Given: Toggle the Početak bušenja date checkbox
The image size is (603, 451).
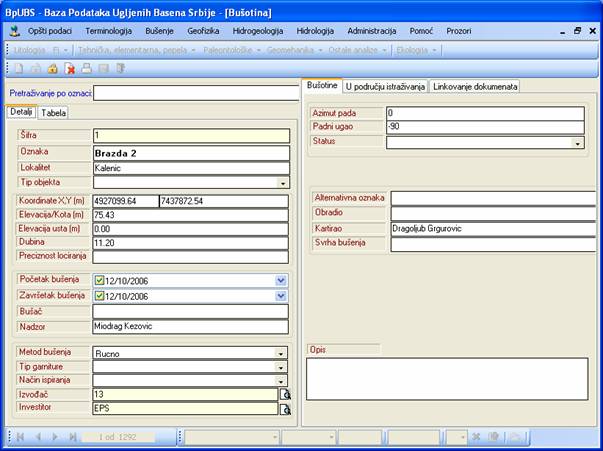Looking at the screenshot, I should [99, 280].
